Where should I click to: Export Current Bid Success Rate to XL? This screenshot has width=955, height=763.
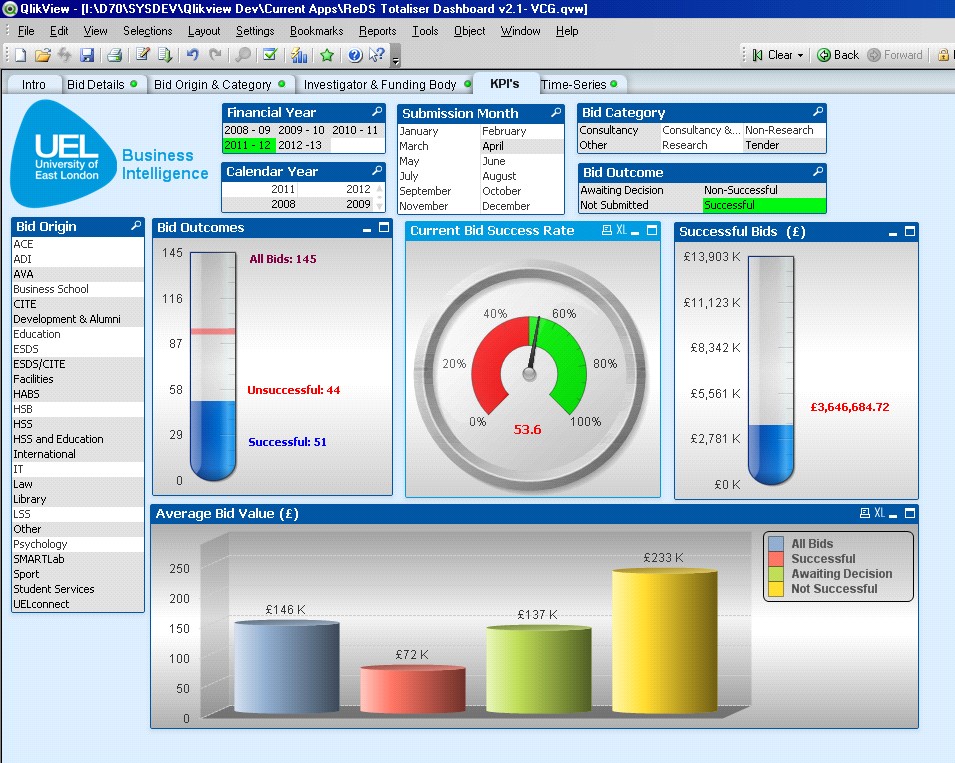621,230
